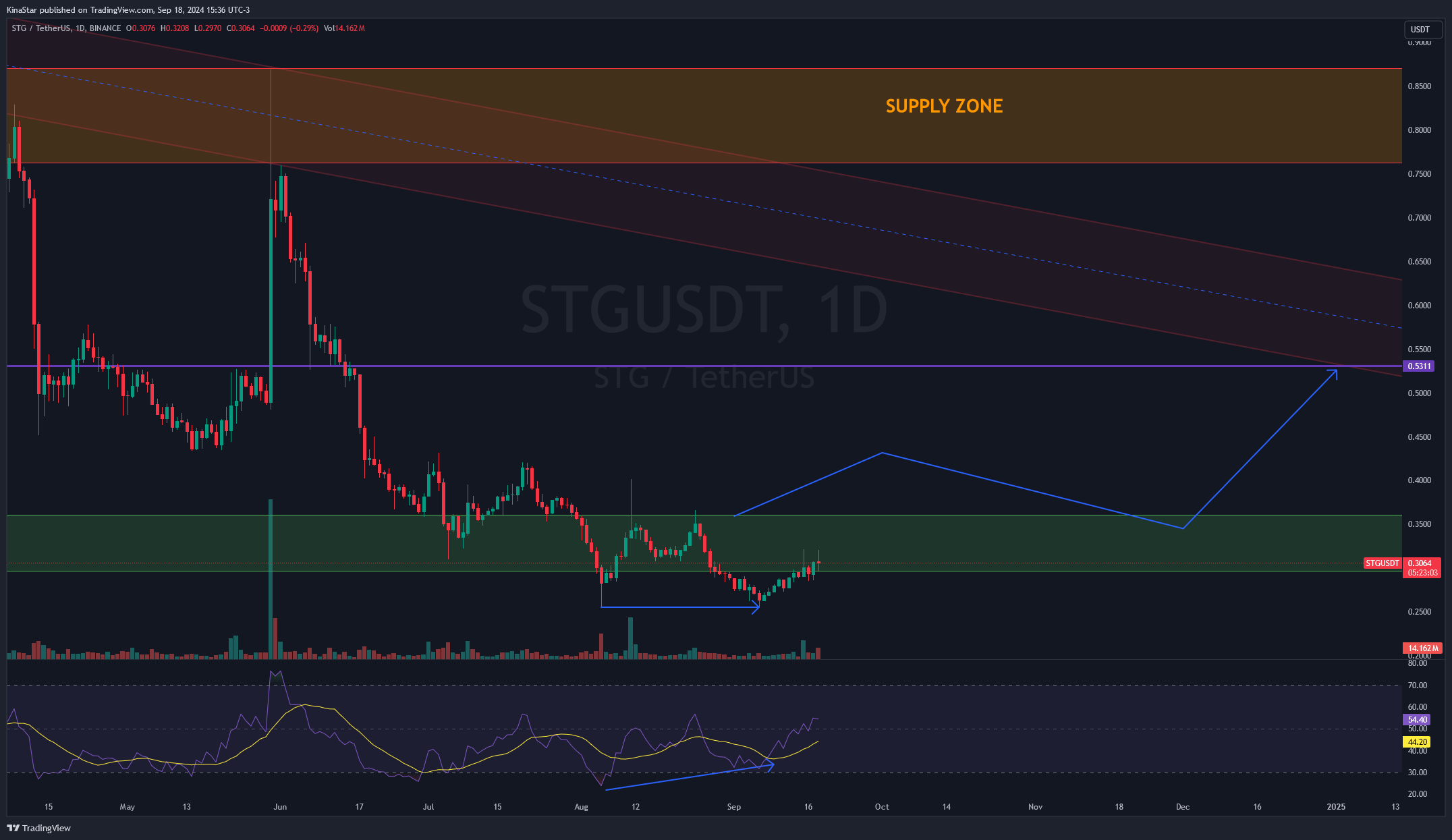The image size is (1452, 840).
Task: Click the 0.6500 price axis label
Action: 1419,262
